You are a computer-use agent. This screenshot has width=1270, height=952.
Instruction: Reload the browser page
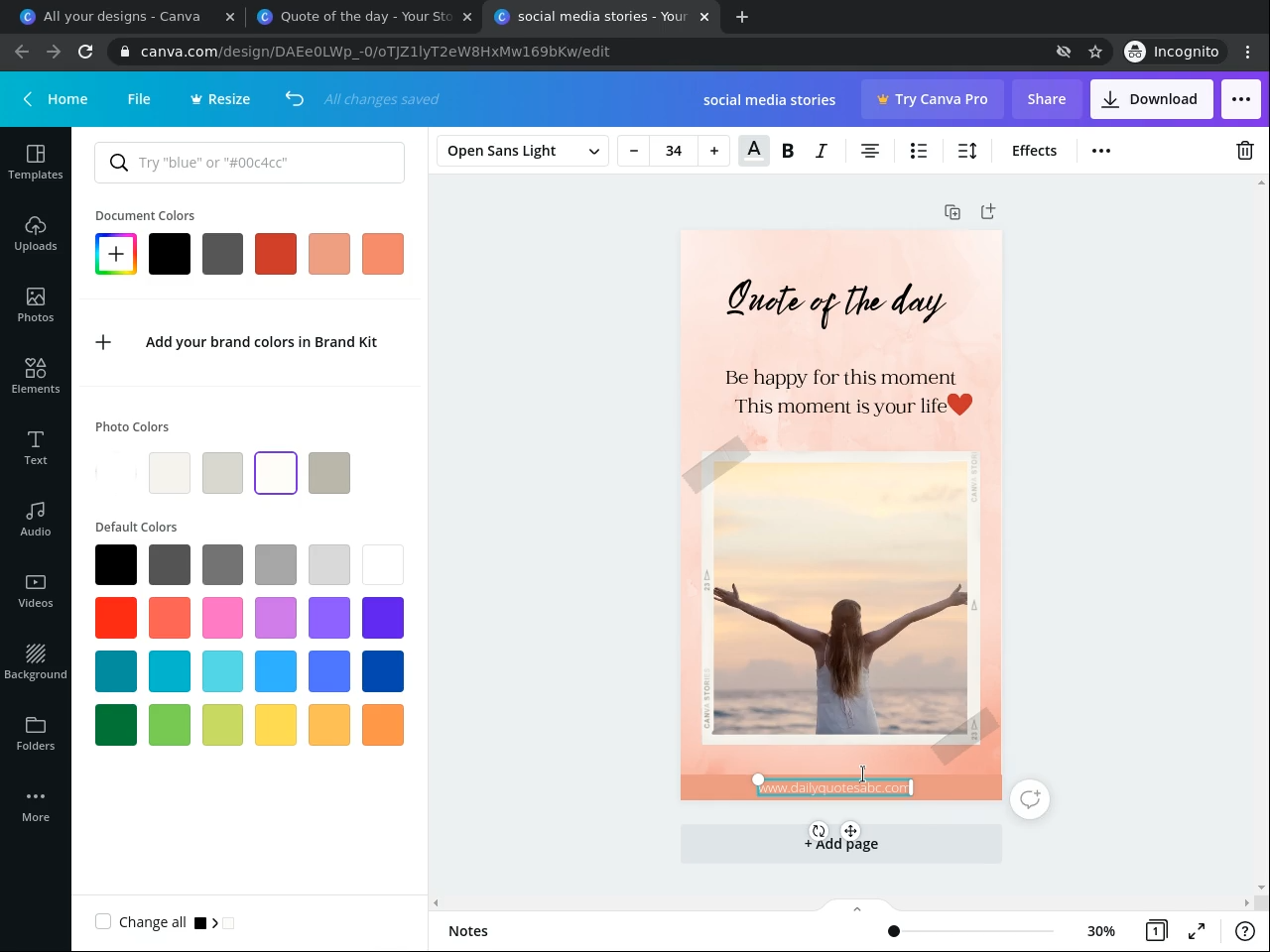click(x=85, y=52)
